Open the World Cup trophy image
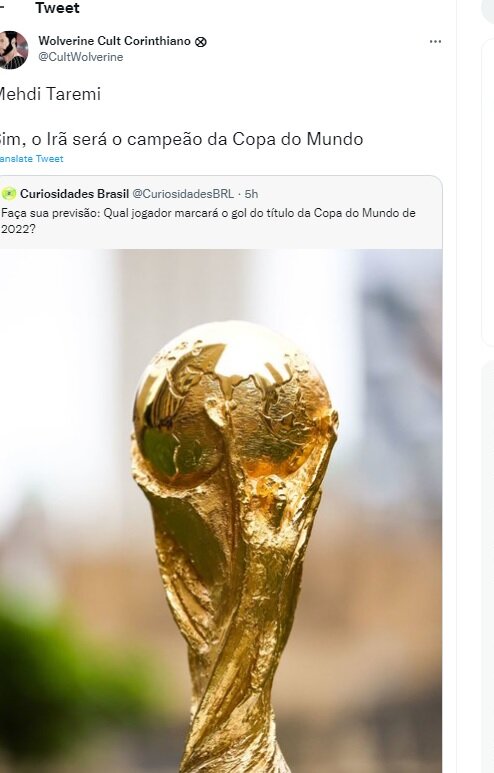 click(221, 511)
